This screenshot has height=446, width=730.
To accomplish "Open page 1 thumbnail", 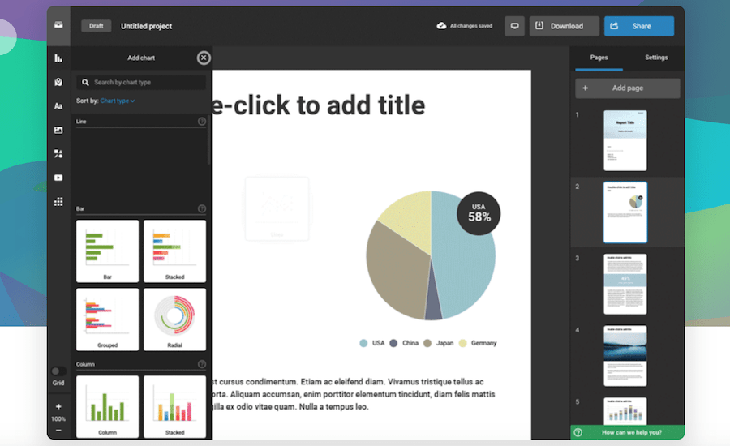I will tap(625, 140).
